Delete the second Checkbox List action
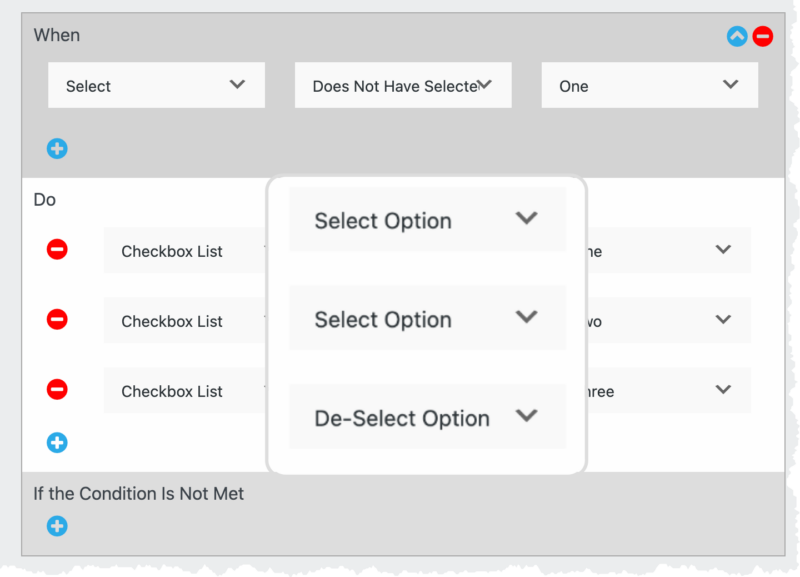The width and height of the screenshot is (800, 577). tap(57, 320)
